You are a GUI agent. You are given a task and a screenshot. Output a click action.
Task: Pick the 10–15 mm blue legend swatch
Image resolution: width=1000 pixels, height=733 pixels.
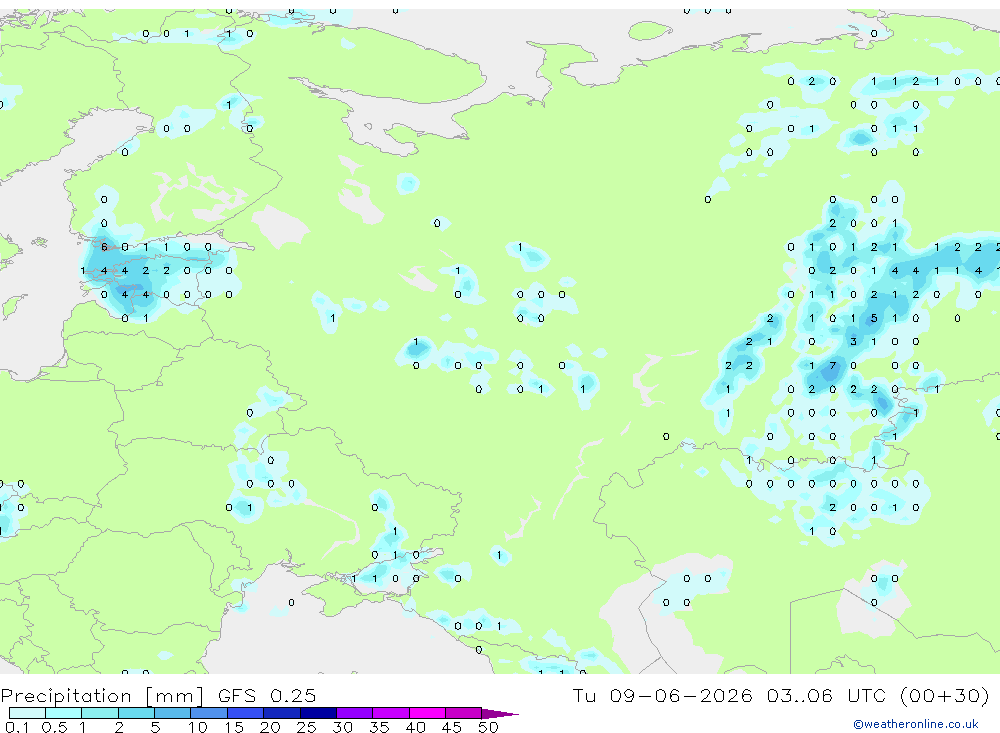tap(209, 713)
